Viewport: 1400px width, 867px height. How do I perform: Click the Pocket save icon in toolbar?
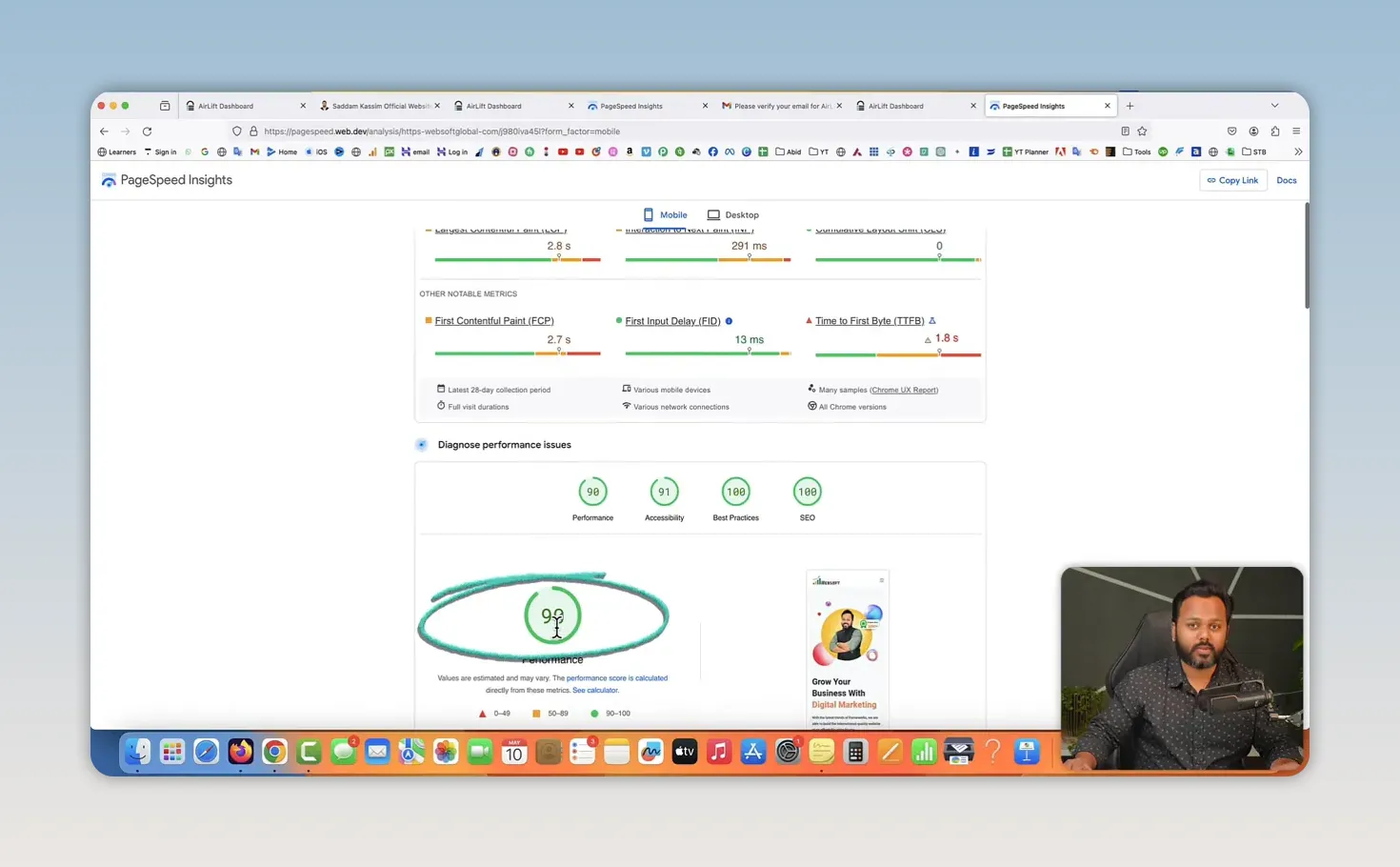[1231, 131]
